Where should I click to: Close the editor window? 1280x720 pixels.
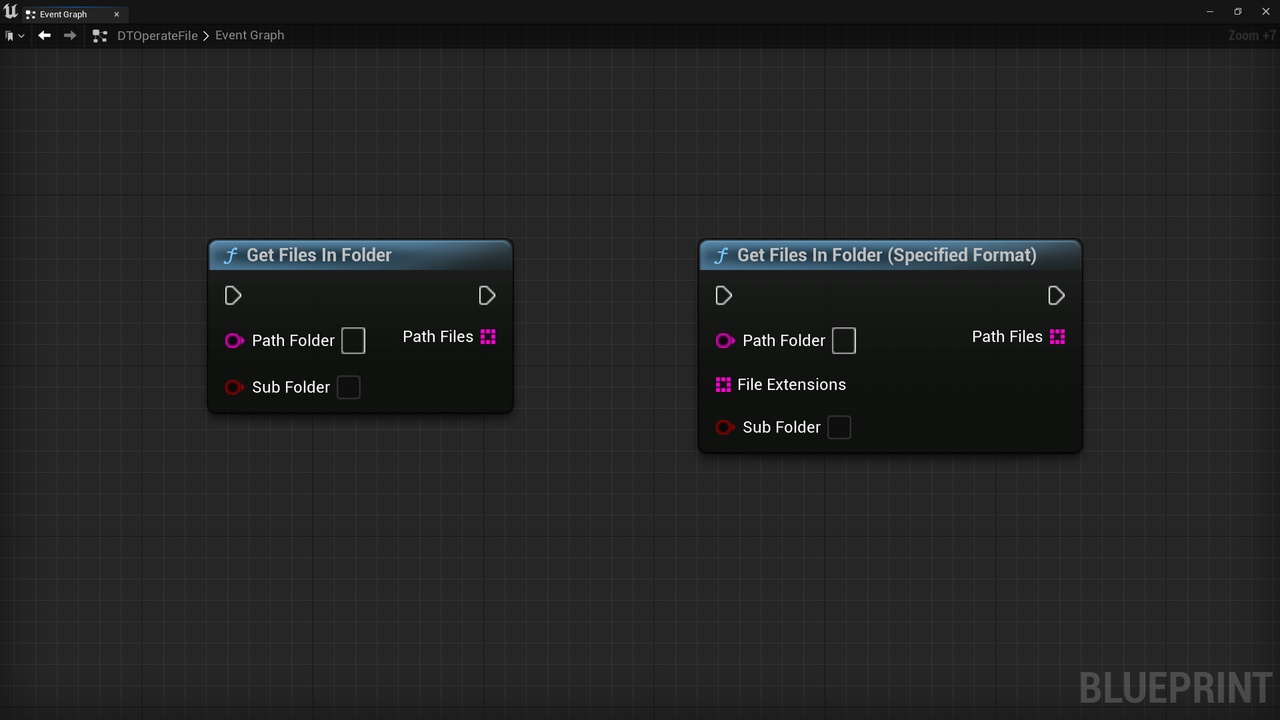pyautogui.click(x=1264, y=12)
